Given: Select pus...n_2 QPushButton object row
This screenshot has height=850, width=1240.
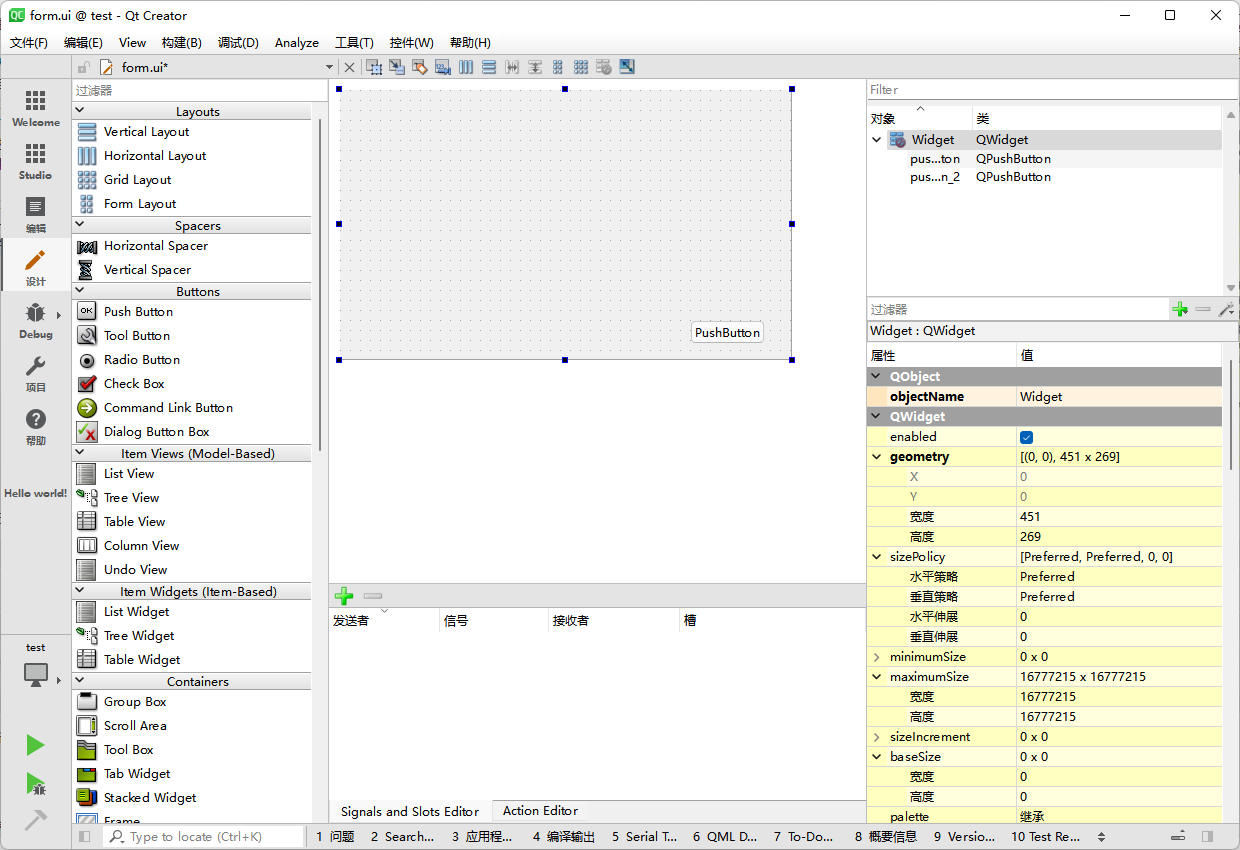Looking at the screenshot, I should click(1044, 177).
